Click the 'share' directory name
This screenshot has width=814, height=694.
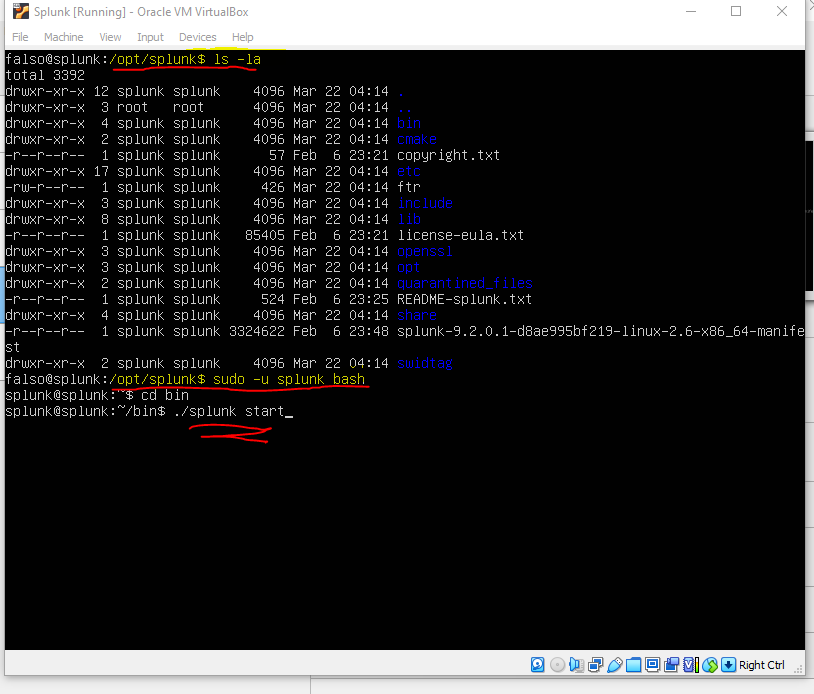(x=416, y=315)
